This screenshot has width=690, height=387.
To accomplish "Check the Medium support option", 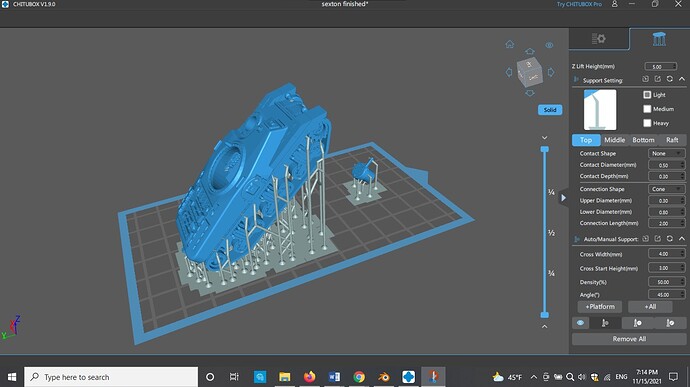I will tap(647, 109).
